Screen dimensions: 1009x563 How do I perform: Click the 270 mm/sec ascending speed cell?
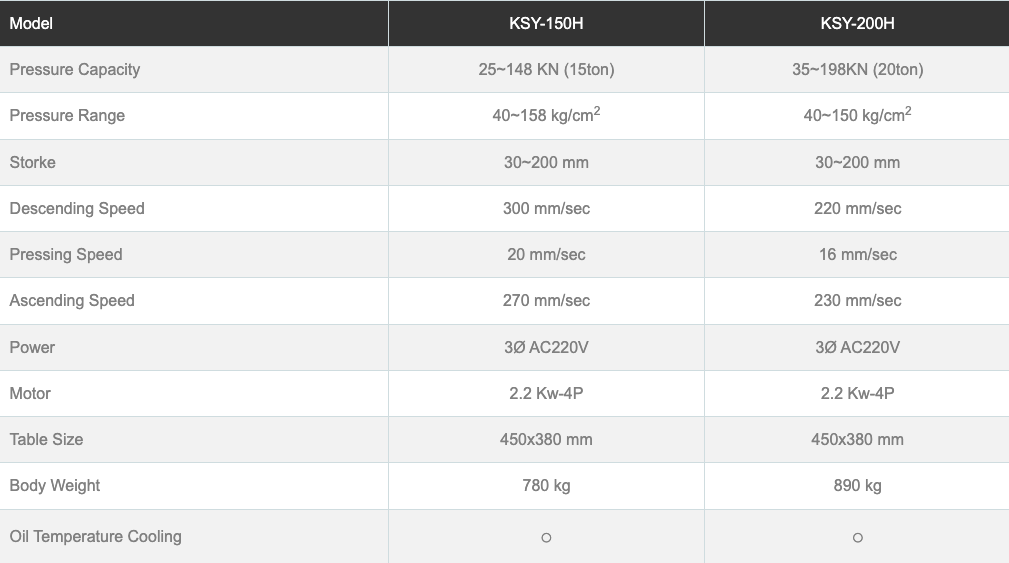546,300
